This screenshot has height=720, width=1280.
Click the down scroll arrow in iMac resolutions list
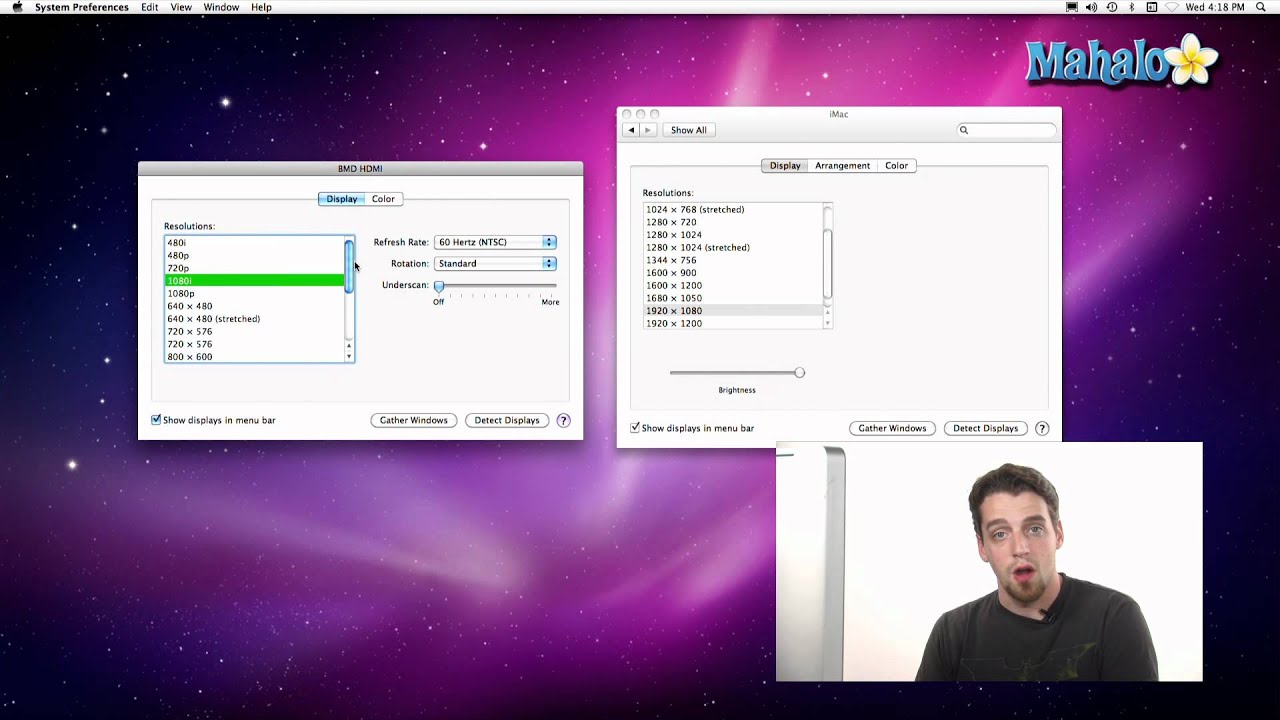point(827,323)
